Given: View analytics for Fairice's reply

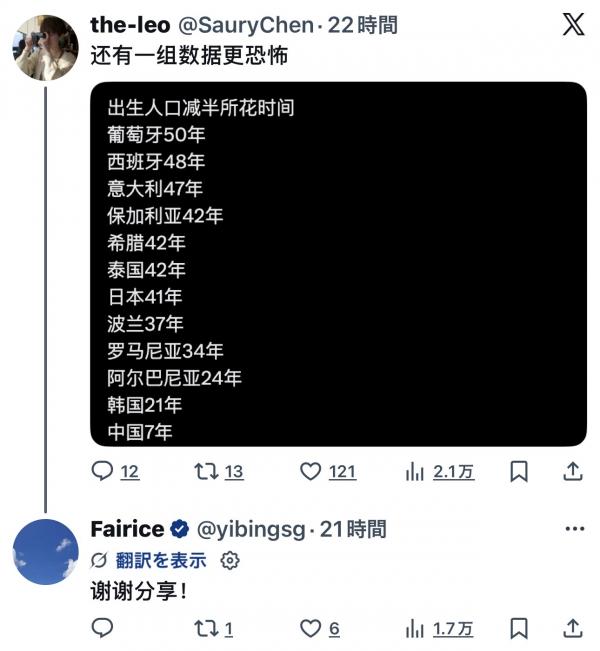Looking at the screenshot, I should [x=415, y=628].
